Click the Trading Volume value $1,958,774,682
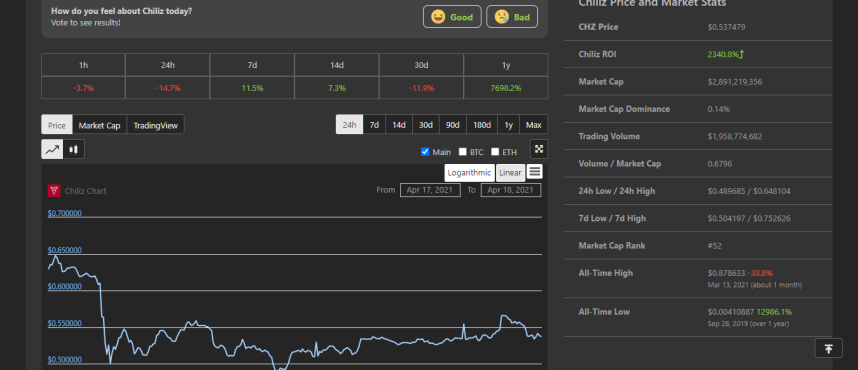858x370 pixels. tap(734, 136)
